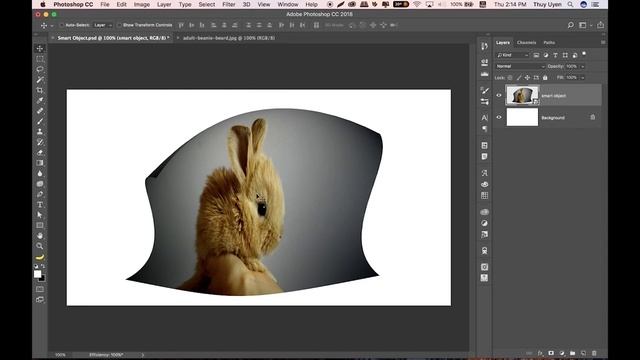The height and width of the screenshot is (360, 640).
Task: Select the Horizontal Type tool
Action: (40, 204)
